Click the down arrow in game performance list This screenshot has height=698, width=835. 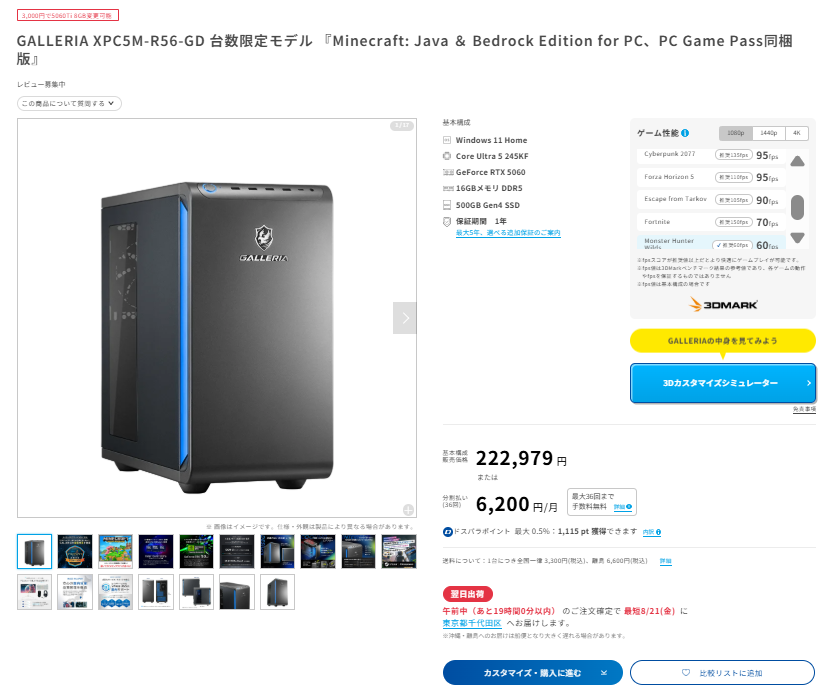pyautogui.click(x=797, y=237)
